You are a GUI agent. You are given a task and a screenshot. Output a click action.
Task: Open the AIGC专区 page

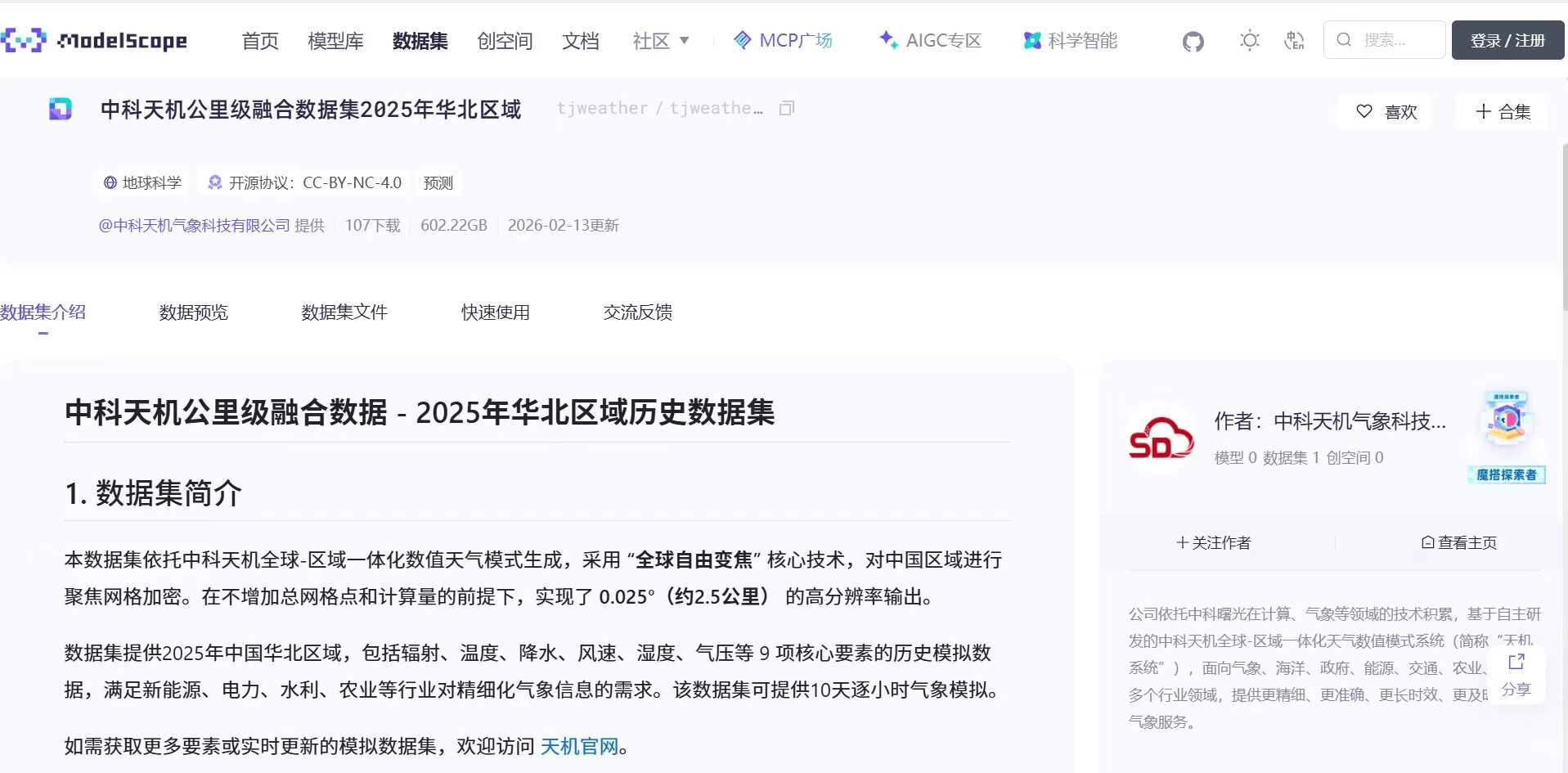tap(930, 40)
